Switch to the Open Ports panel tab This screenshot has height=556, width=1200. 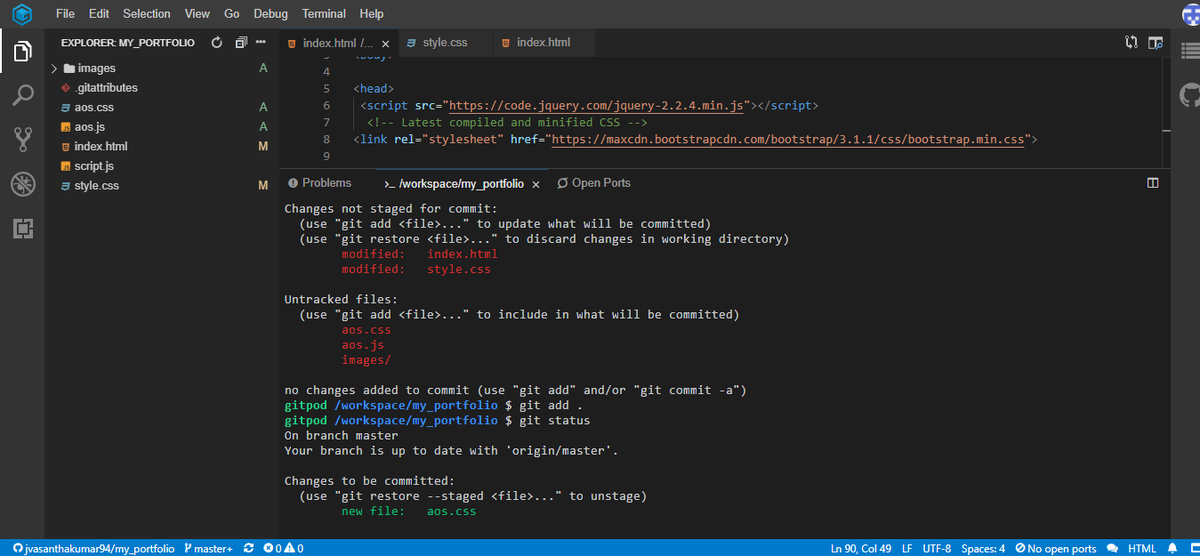point(594,183)
